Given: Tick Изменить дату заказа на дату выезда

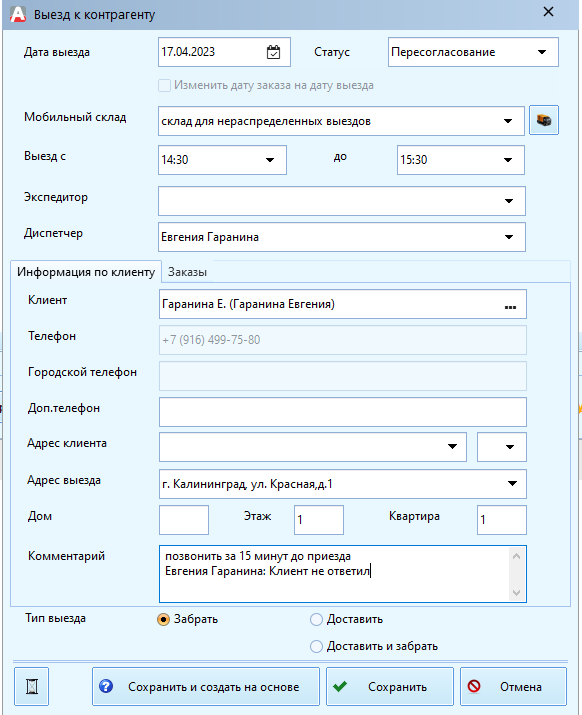Looking at the screenshot, I should click(164, 85).
